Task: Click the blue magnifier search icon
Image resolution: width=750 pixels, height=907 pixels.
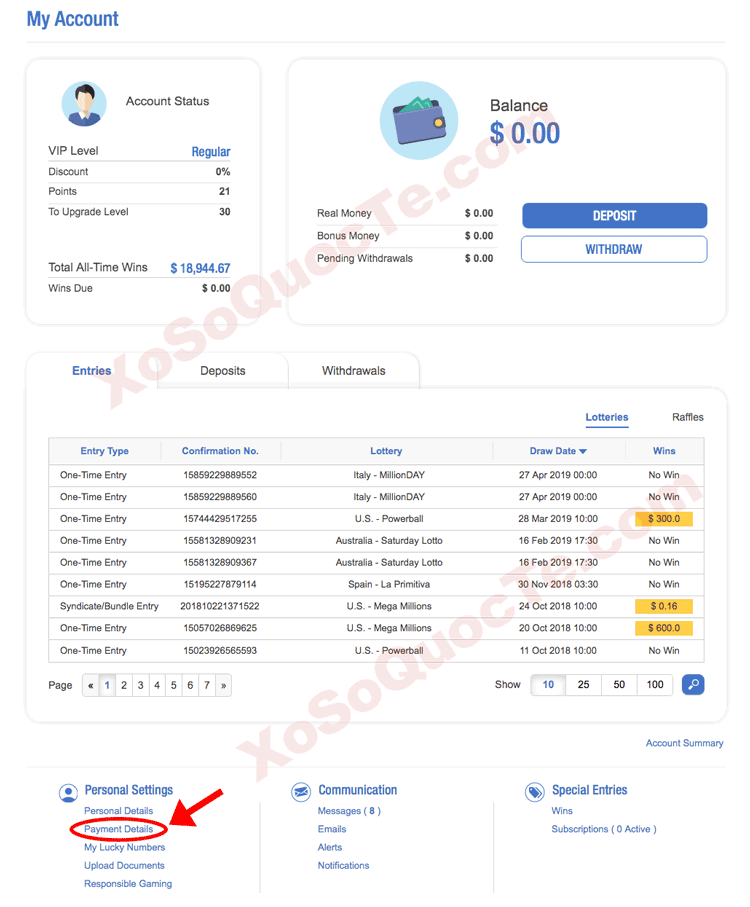Action: (692, 685)
